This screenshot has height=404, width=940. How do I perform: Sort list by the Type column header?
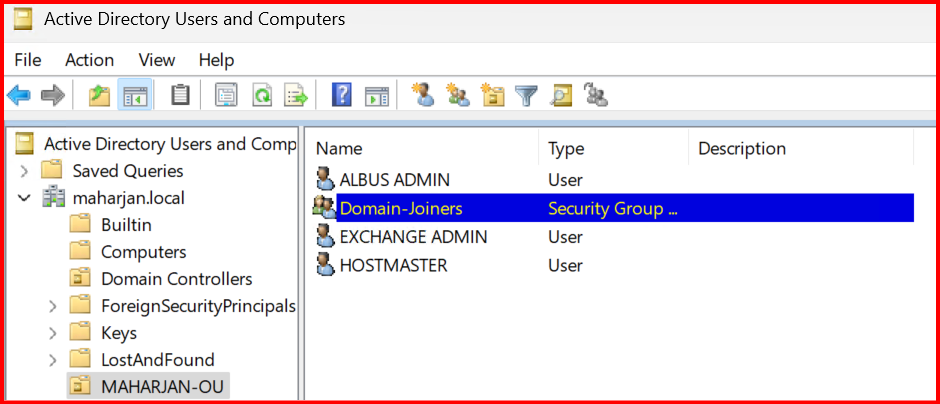566,149
